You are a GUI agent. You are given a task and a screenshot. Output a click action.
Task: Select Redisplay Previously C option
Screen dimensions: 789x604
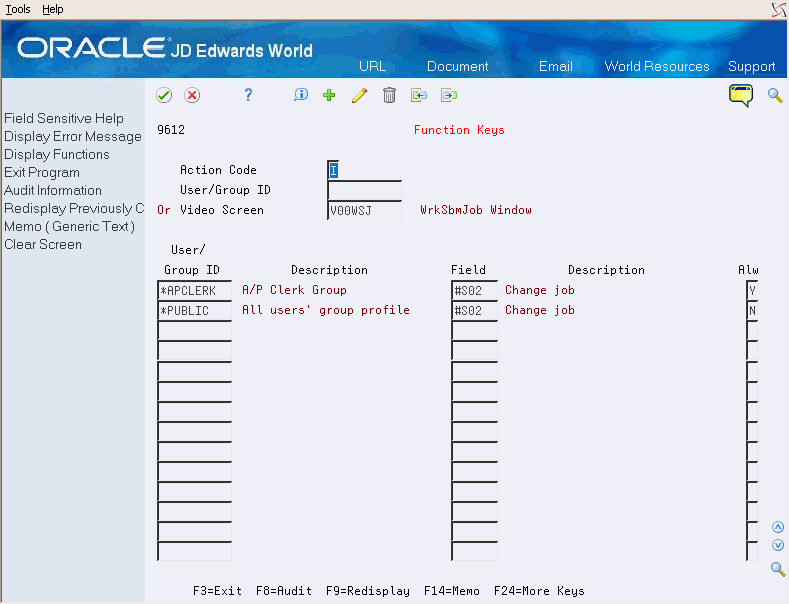(74, 208)
